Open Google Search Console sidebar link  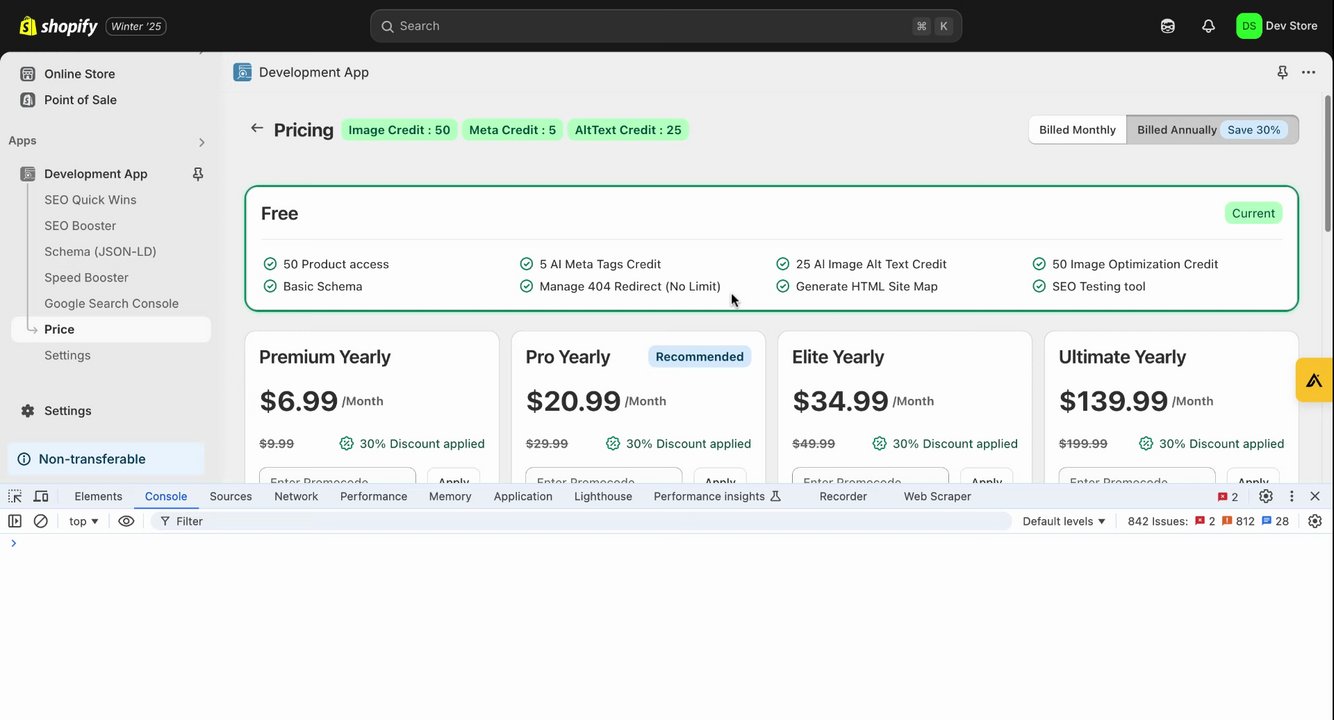(111, 304)
